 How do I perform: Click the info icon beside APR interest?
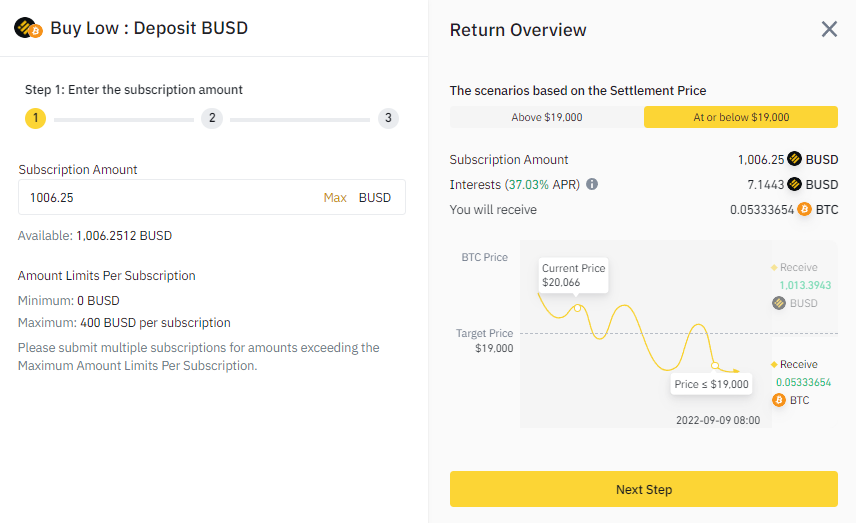click(x=592, y=185)
